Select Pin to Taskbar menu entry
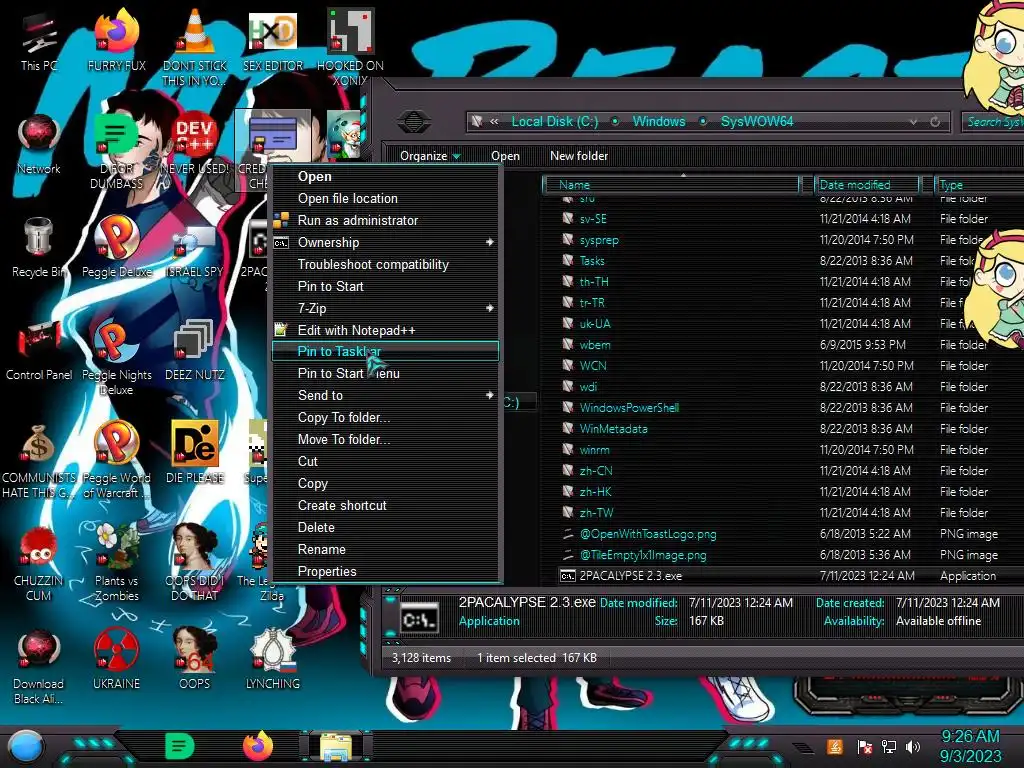Viewport: 1024px width, 768px height. click(x=385, y=351)
